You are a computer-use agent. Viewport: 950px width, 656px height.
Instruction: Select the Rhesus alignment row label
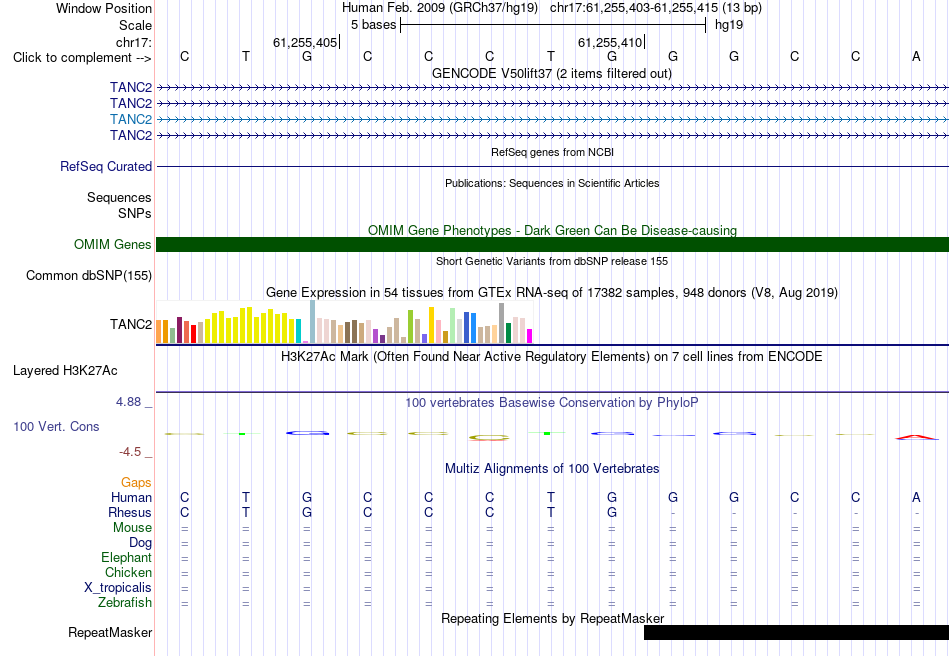click(x=130, y=512)
